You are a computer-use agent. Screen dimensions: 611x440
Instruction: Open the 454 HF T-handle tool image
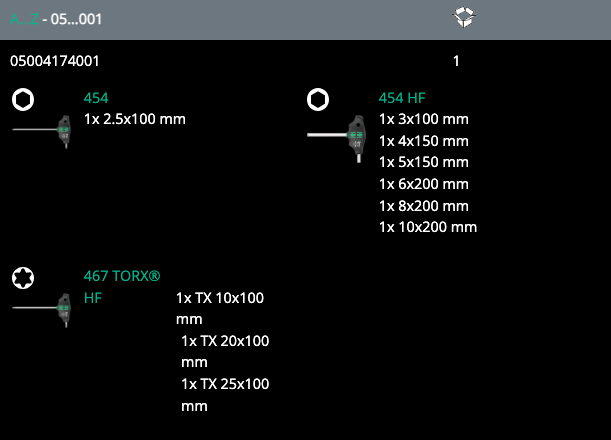tap(337, 137)
